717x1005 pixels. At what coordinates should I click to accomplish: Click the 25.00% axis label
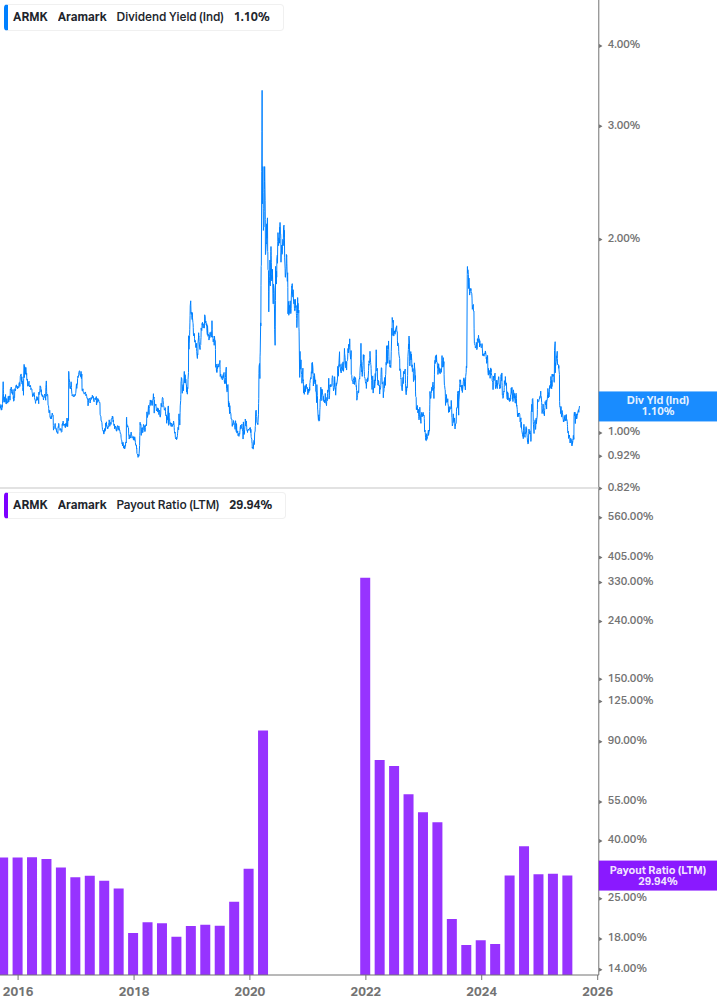pyautogui.click(x=627, y=897)
